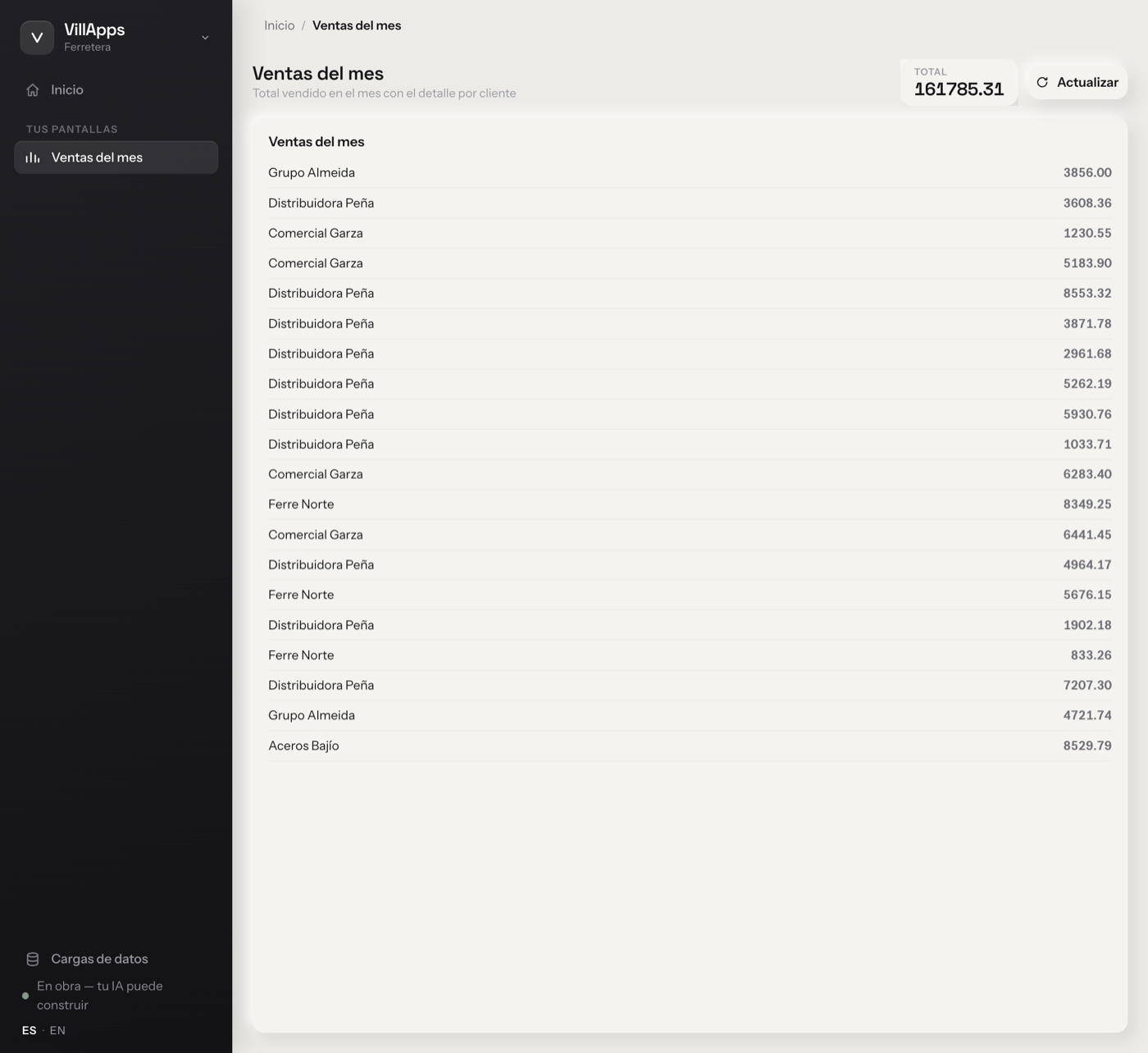Screen dimensions: 1148x1053
Task: Click the VillApps workspace name
Action: (x=94, y=30)
